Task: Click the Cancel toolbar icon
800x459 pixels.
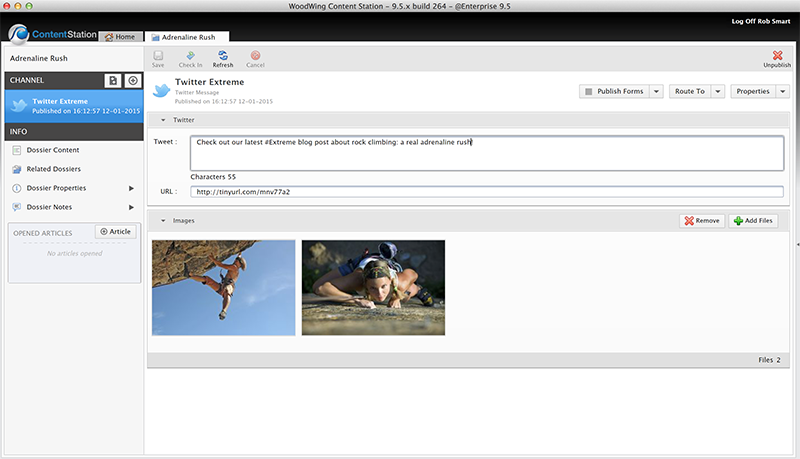Action: pos(255,58)
